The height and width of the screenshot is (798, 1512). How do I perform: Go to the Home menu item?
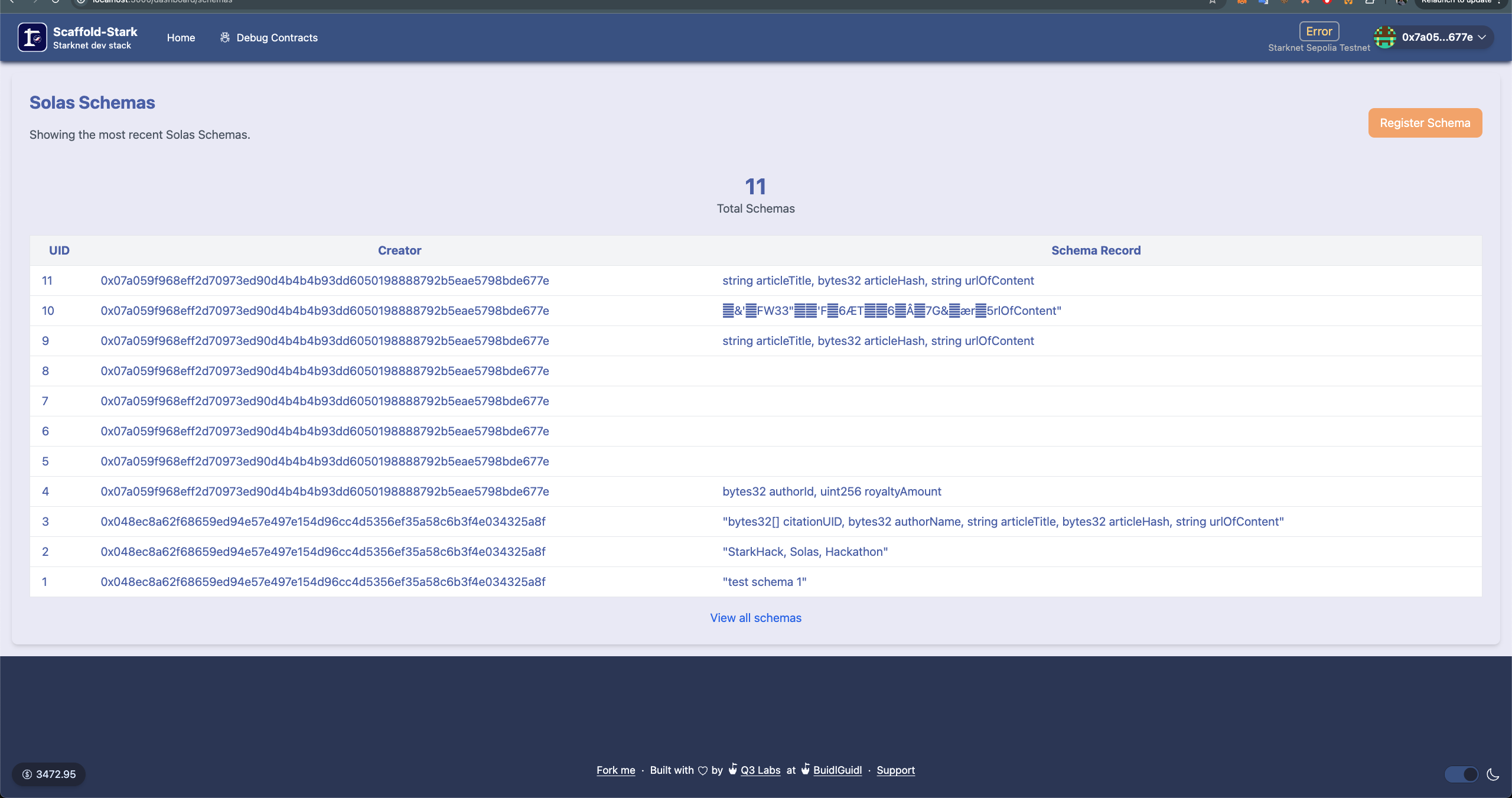tap(181, 38)
